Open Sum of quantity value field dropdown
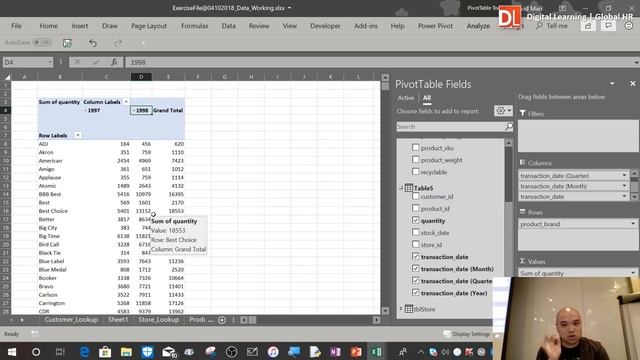 pyautogui.click(x=633, y=273)
